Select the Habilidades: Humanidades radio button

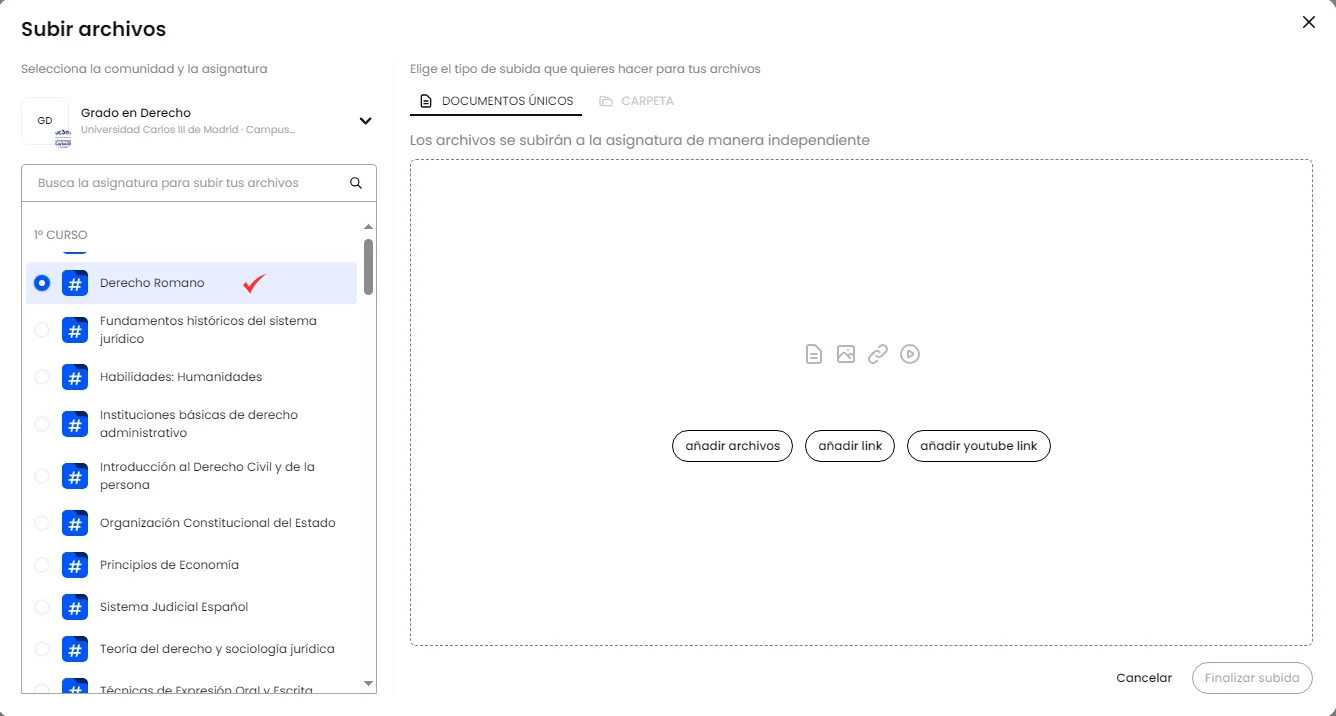pos(42,377)
